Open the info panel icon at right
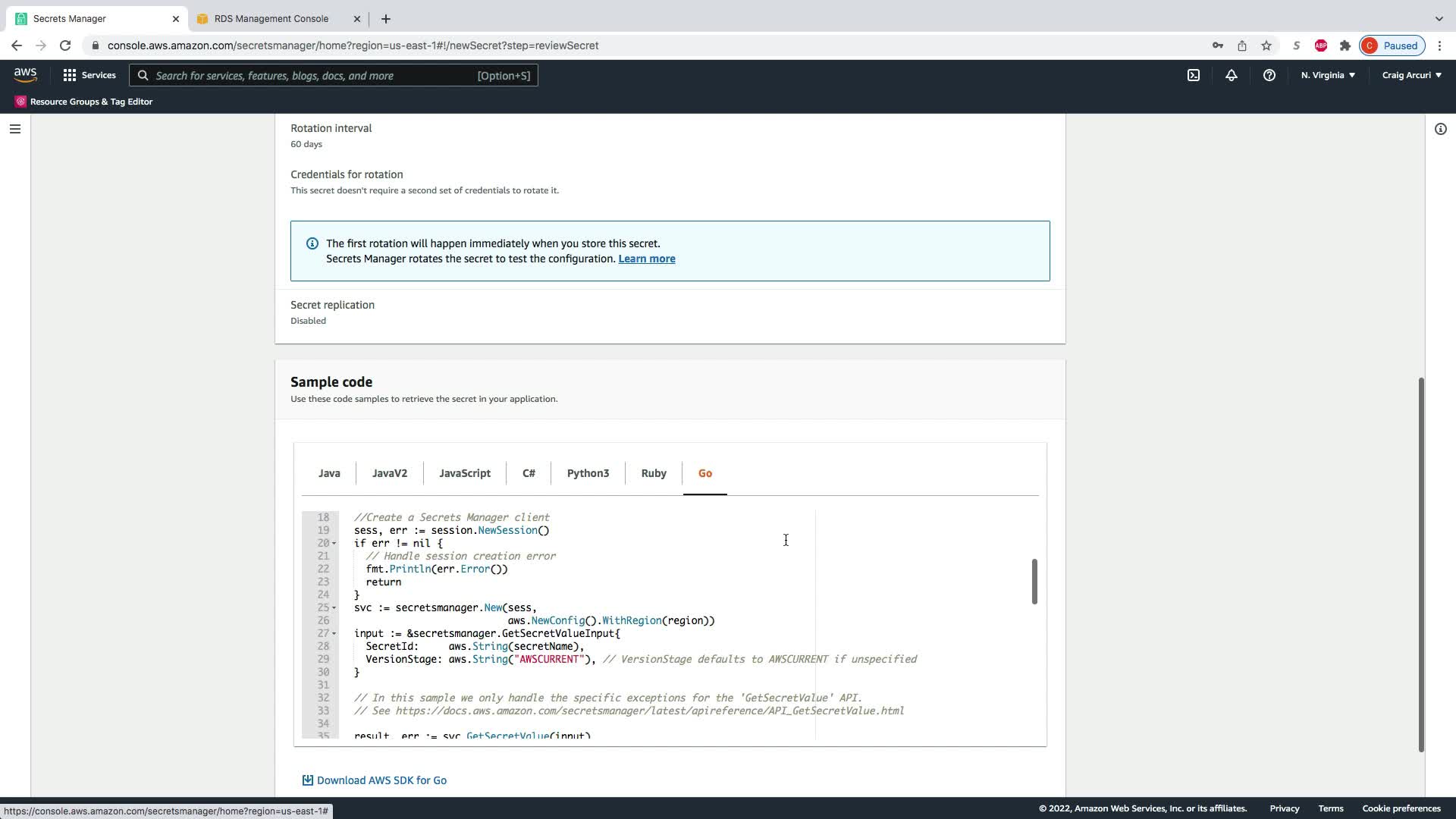 1440,129
